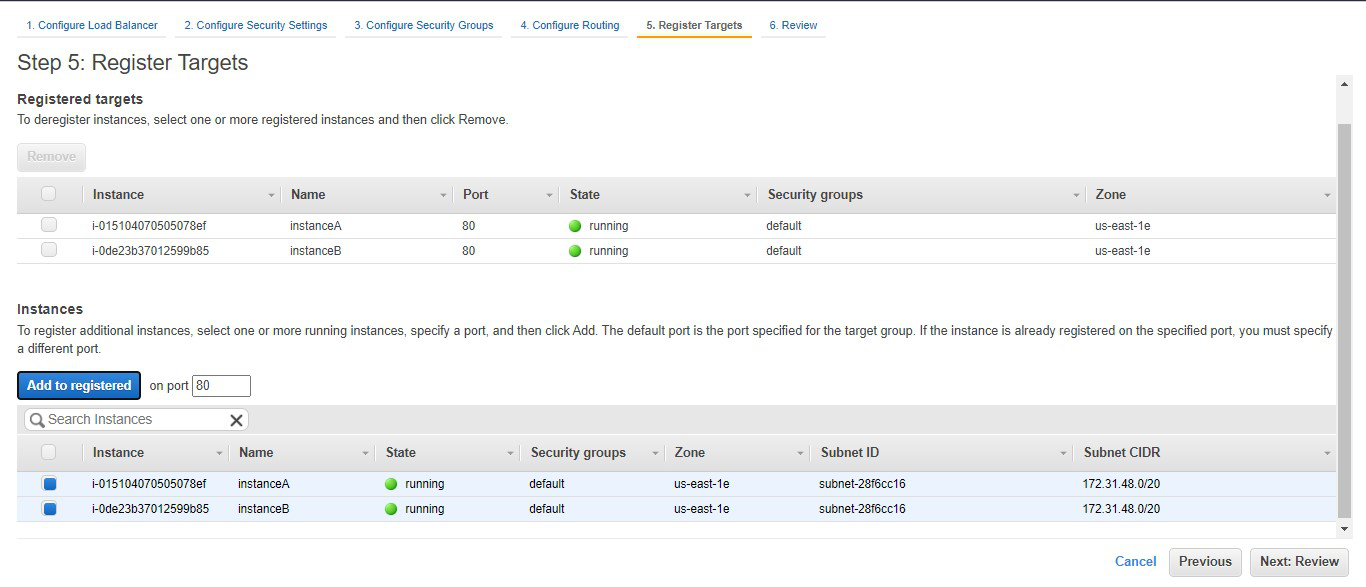1366x587 pixels.
Task: Click the magnifier icon in Search Instances
Action: click(x=37, y=420)
